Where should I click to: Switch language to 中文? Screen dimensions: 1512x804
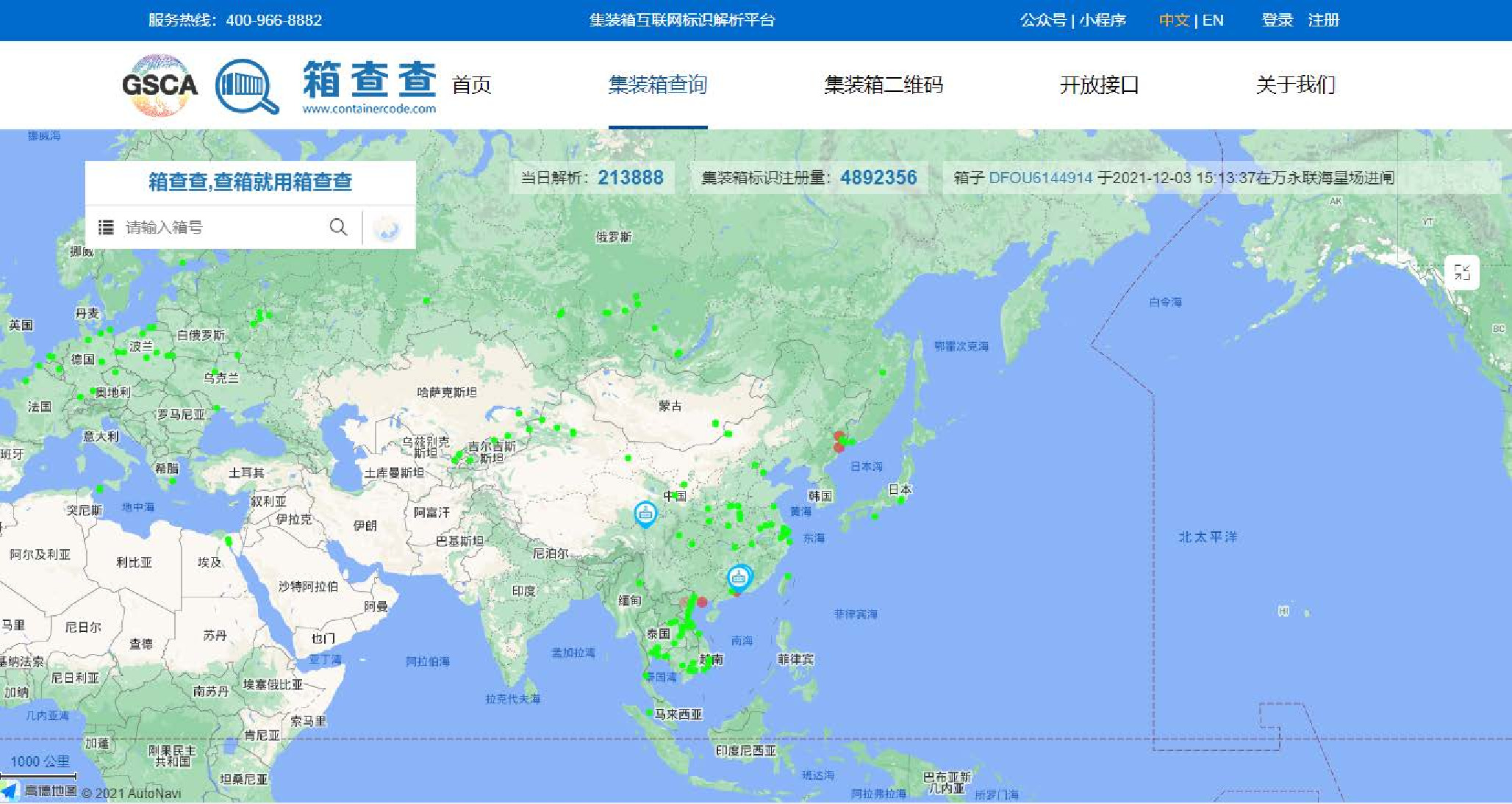1174,21
